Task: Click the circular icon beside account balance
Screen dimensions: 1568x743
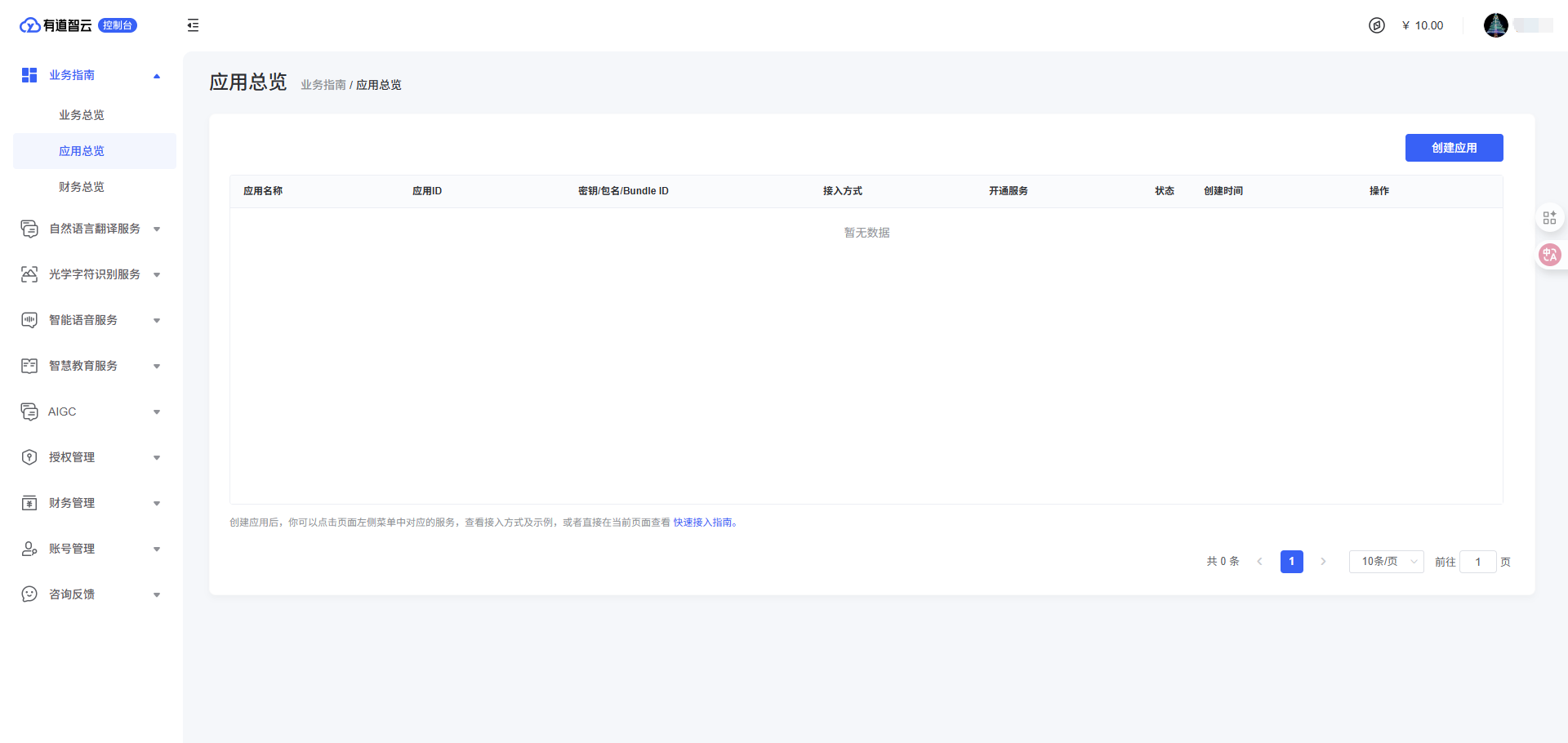Action: pyautogui.click(x=1377, y=25)
